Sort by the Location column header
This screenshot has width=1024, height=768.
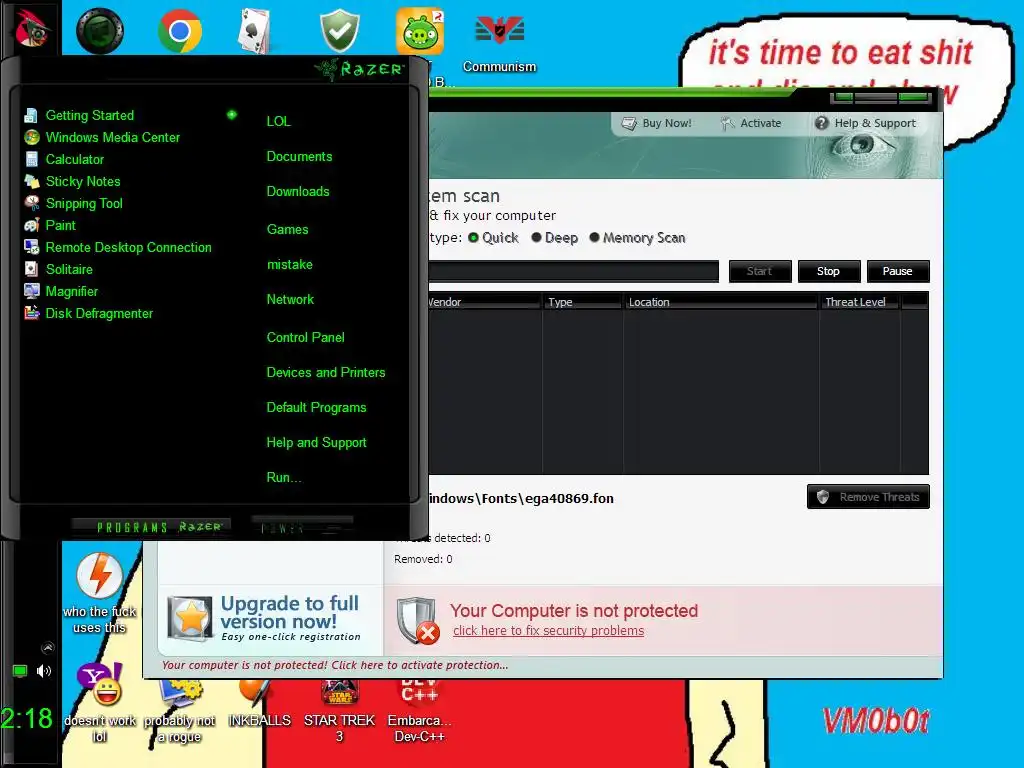pyautogui.click(x=721, y=302)
